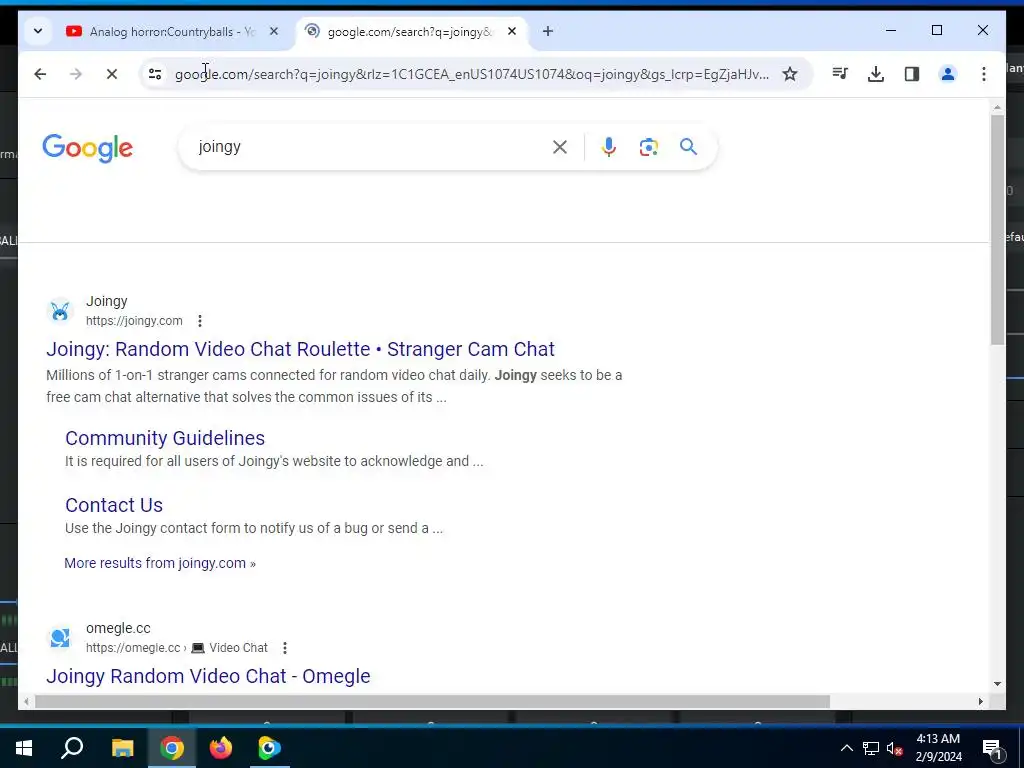Close the google.com search tab
This screenshot has width=1024, height=768.
[512, 31]
